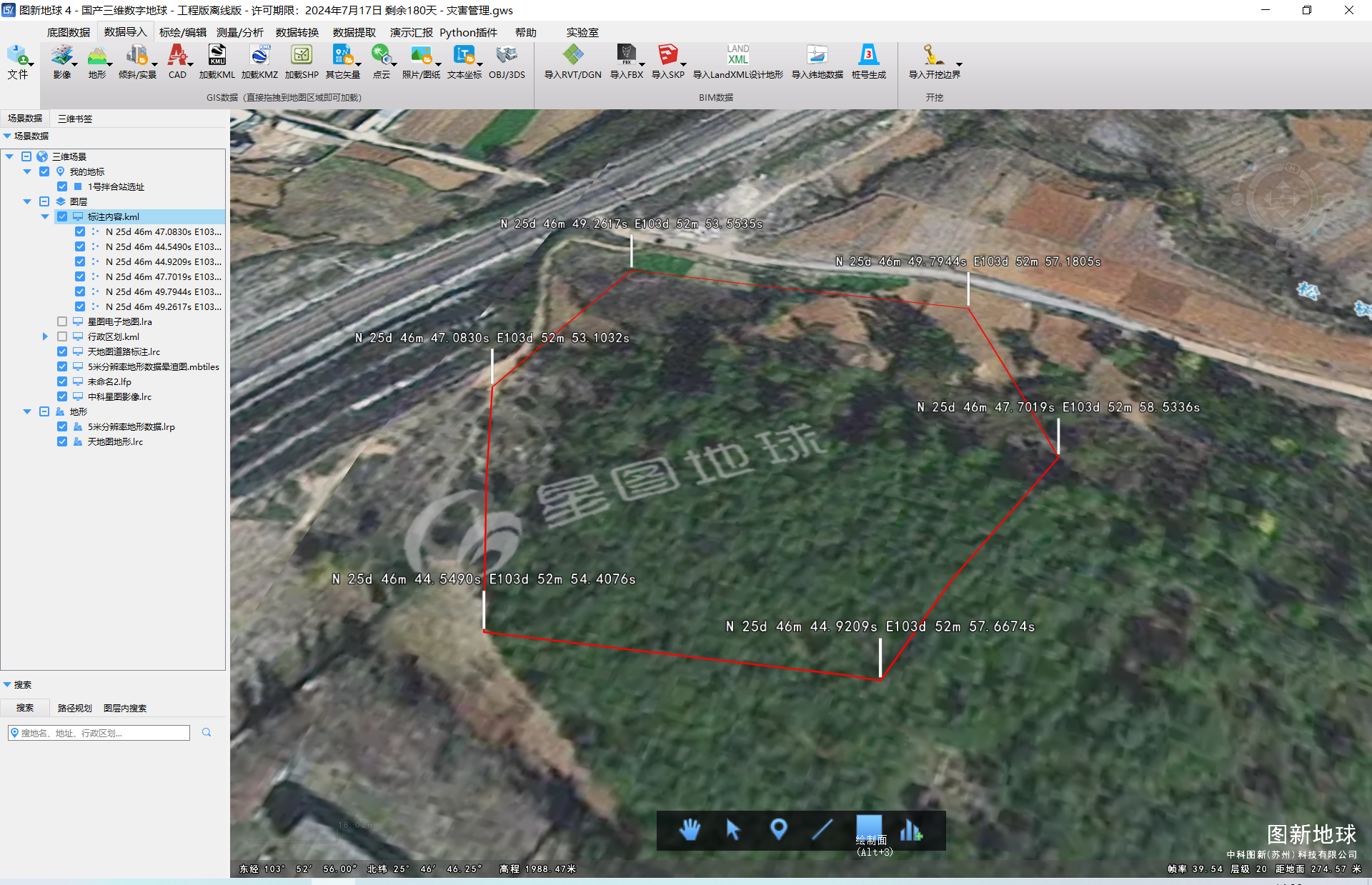Expand the 图层 group in scene data
Image resolution: width=1372 pixels, height=885 pixels.
[x=30, y=201]
